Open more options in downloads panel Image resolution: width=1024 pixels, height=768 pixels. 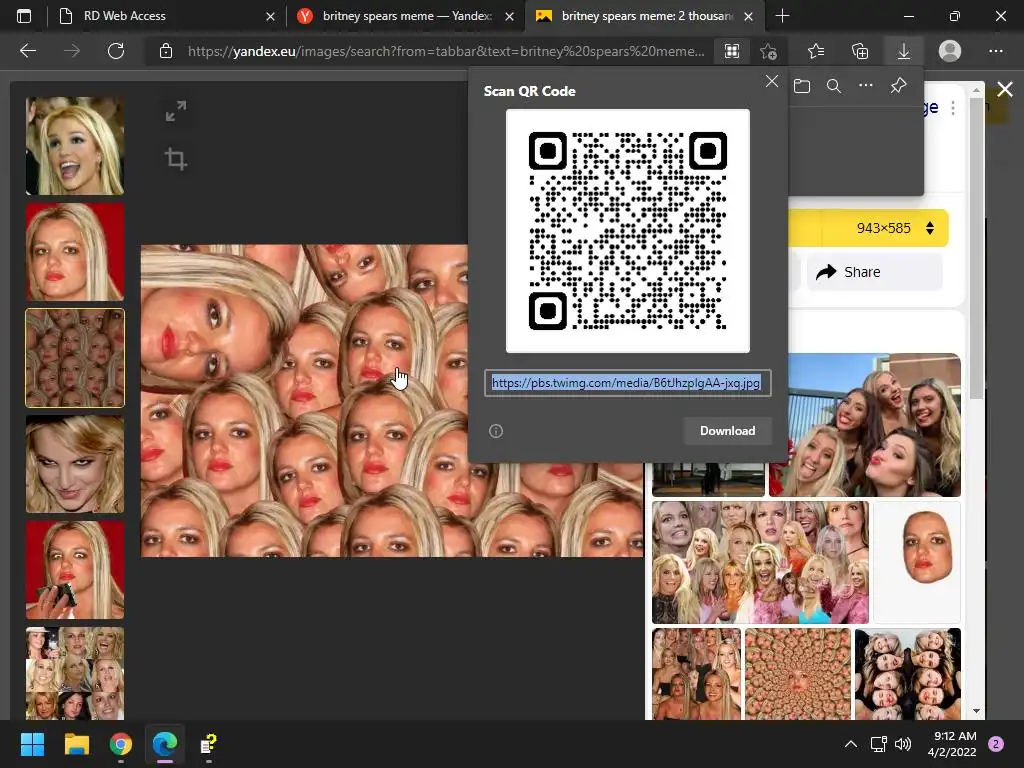coord(865,86)
